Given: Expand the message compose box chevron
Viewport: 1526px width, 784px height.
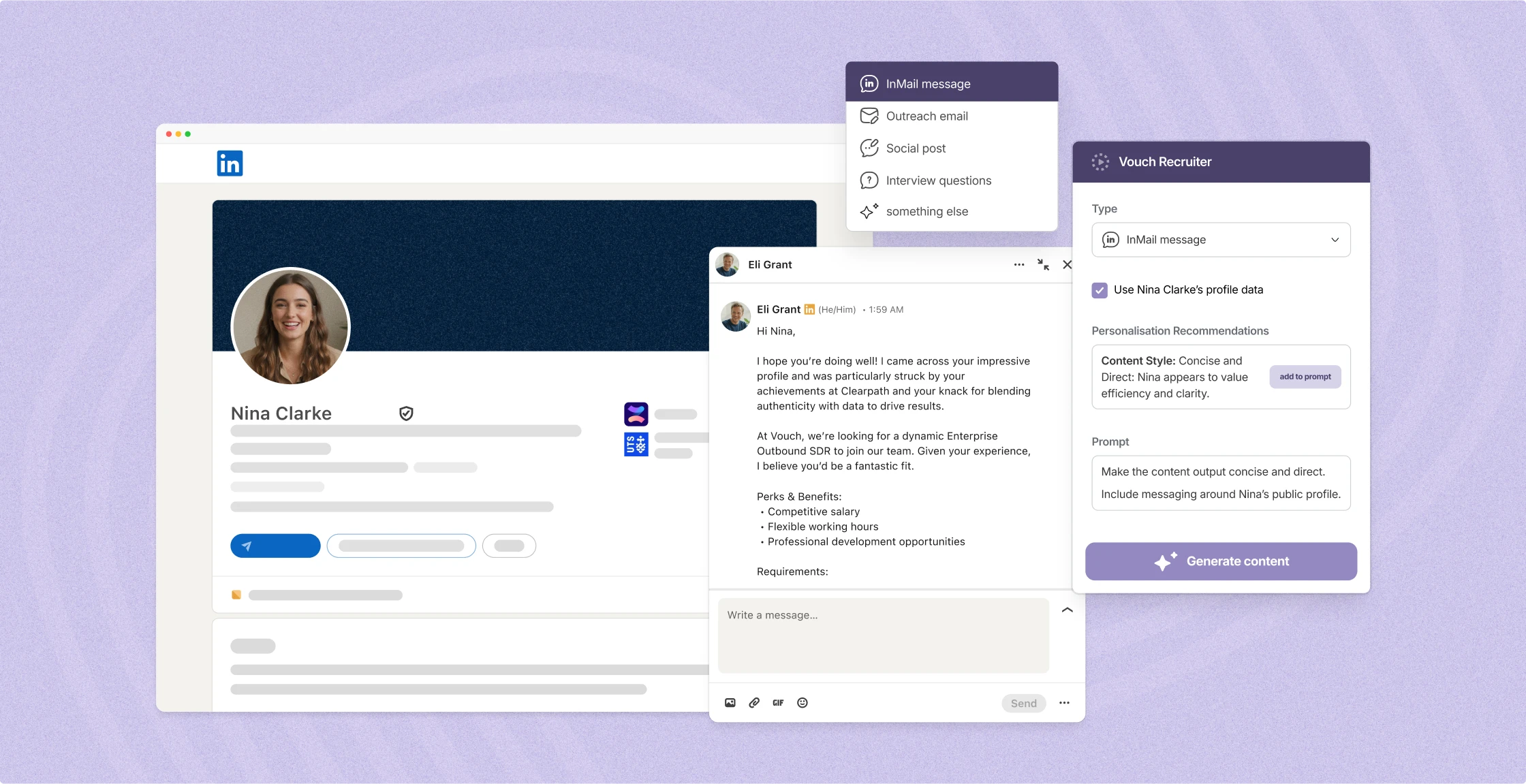Looking at the screenshot, I should [1068, 610].
